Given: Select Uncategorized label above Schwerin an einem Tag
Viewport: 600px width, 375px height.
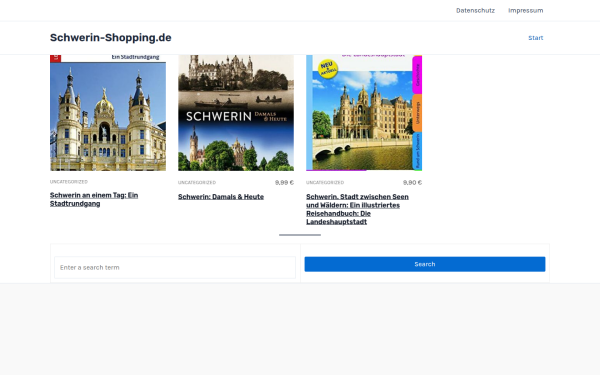Looking at the screenshot, I should point(69,182).
